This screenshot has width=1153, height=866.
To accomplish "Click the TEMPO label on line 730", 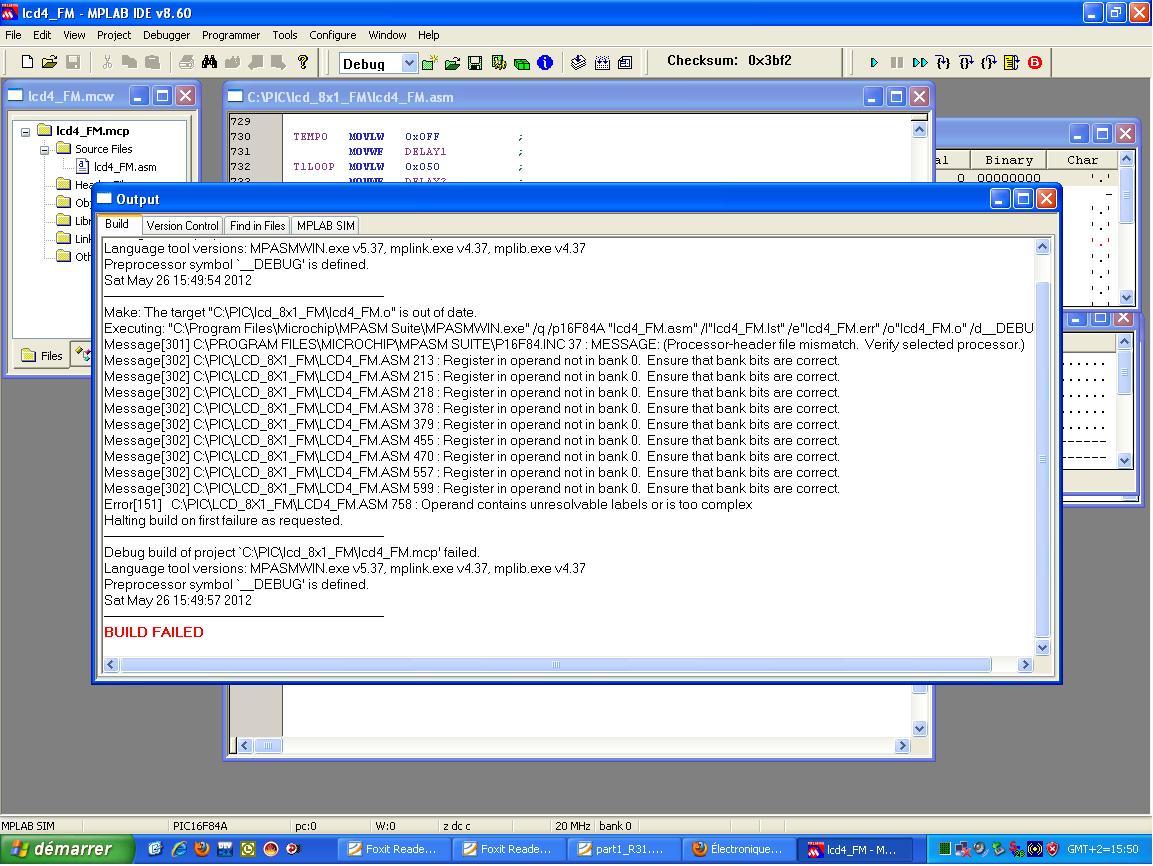I will (x=310, y=137).
